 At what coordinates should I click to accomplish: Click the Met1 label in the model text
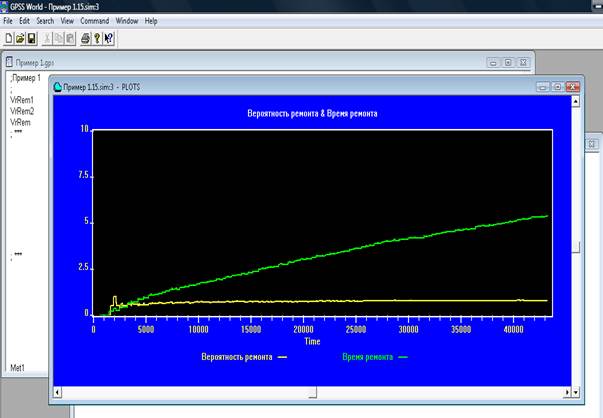coord(17,368)
